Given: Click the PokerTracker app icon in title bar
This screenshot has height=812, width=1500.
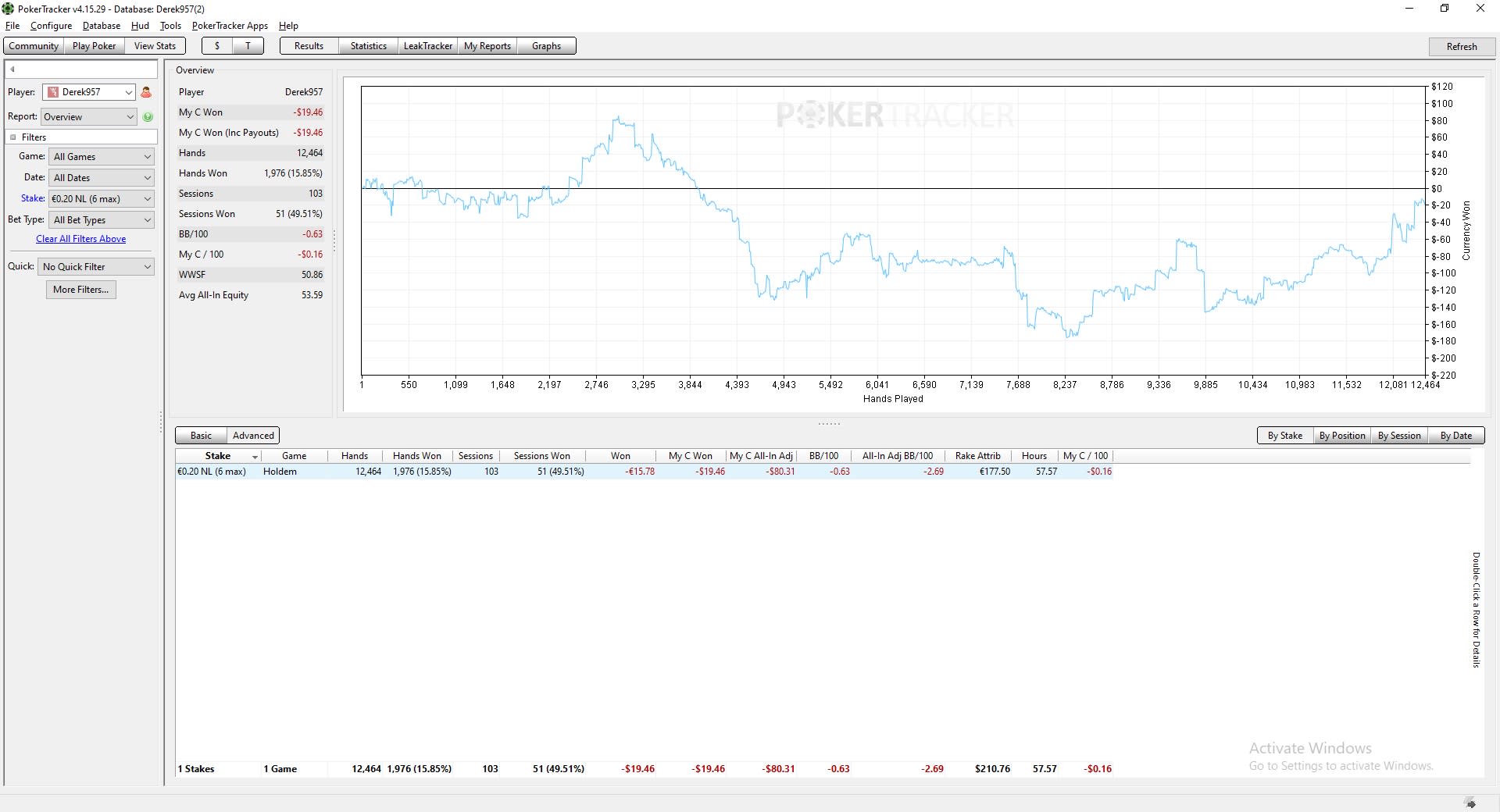Looking at the screenshot, I should pyautogui.click(x=8, y=9).
